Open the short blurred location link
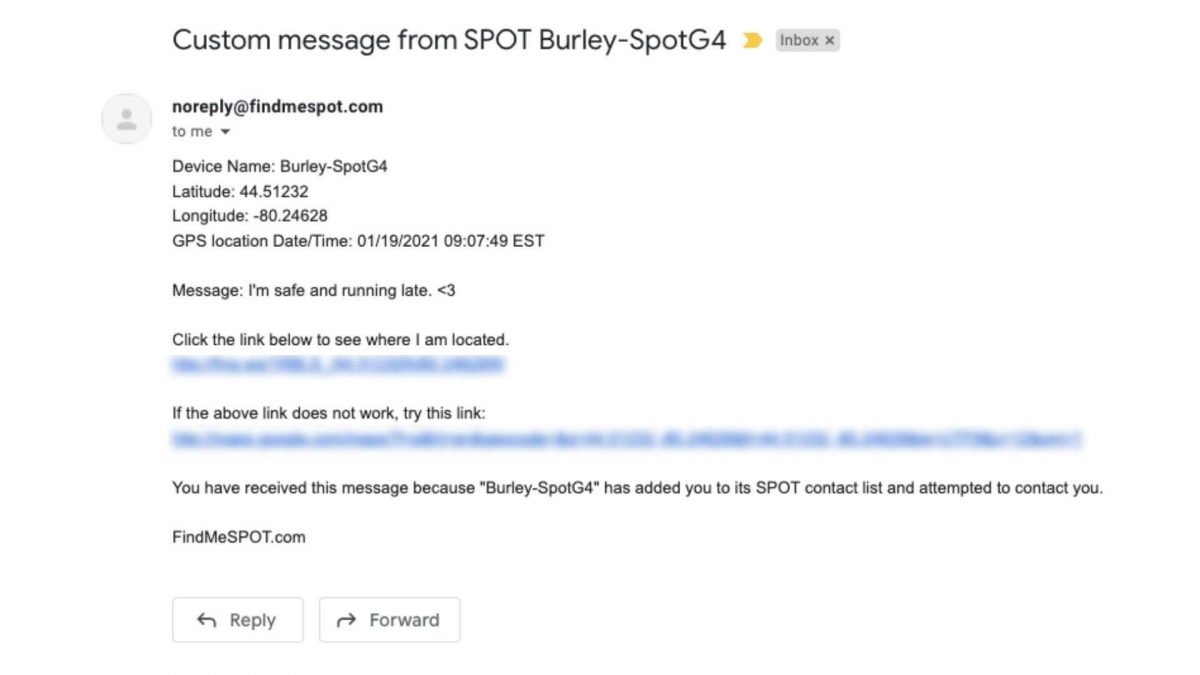The width and height of the screenshot is (1200, 675). coord(338,365)
